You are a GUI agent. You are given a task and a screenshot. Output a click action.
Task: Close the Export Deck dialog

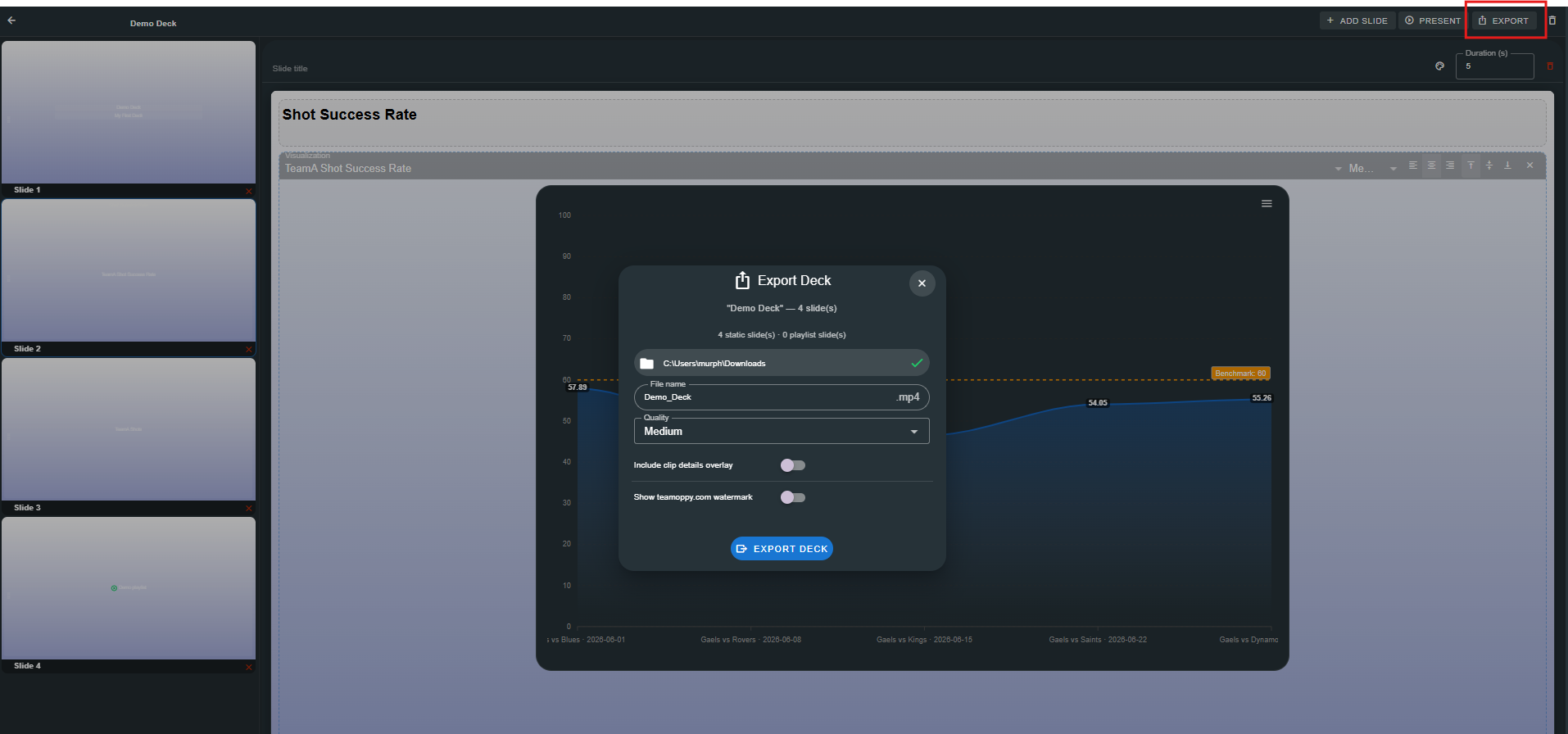click(x=922, y=283)
